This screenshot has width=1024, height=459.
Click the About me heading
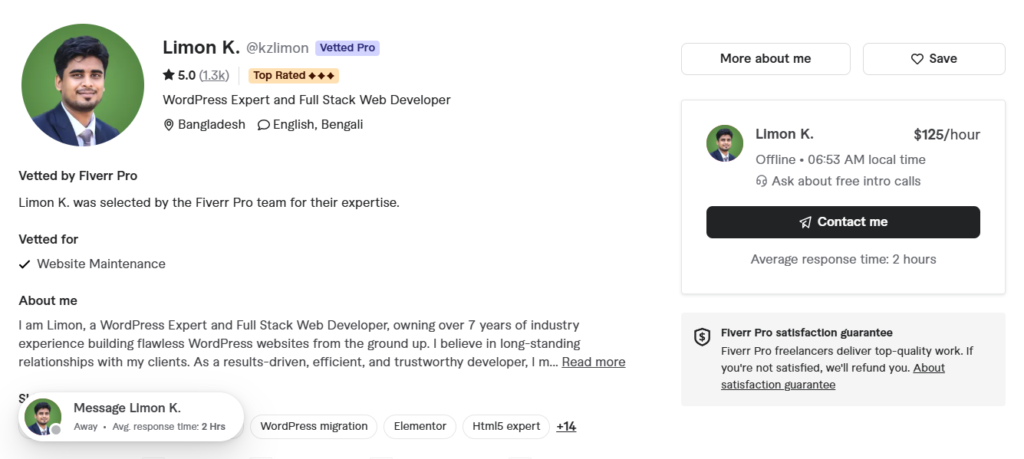tap(48, 301)
